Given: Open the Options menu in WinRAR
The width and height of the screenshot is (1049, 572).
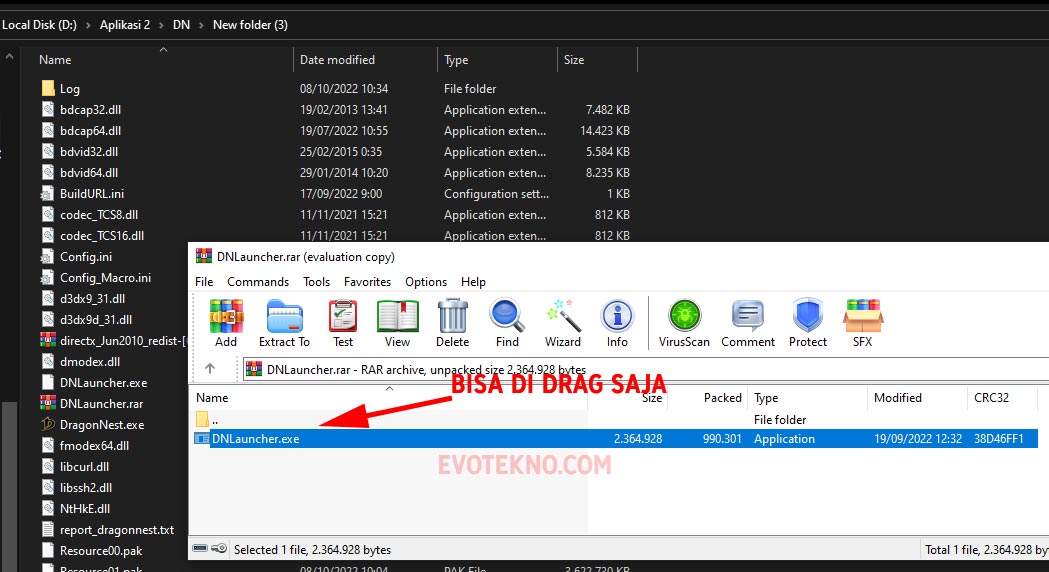Looking at the screenshot, I should [426, 282].
